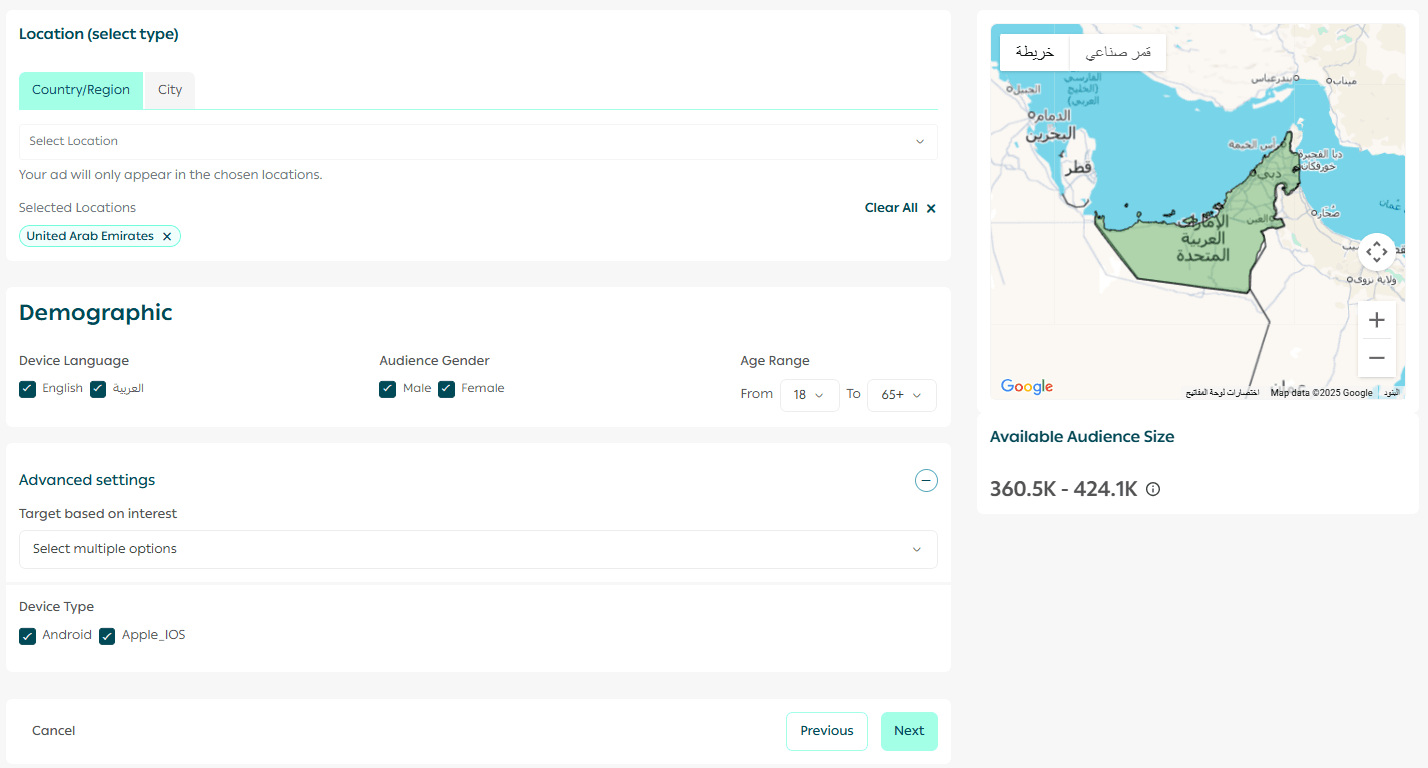Go back with the Previous button
The image size is (1428, 768).
point(826,731)
